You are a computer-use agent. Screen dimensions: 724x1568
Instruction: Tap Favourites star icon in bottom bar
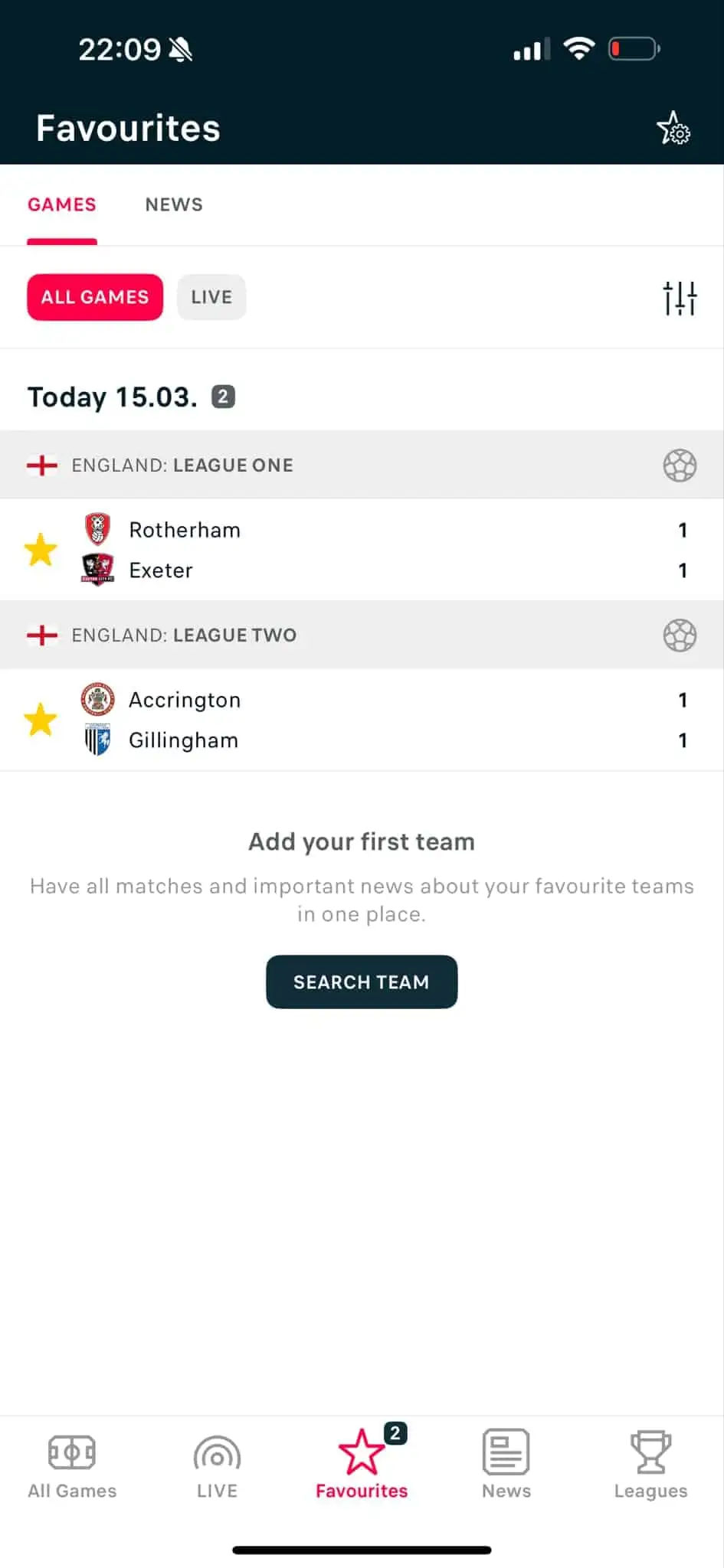[x=362, y=1452]
